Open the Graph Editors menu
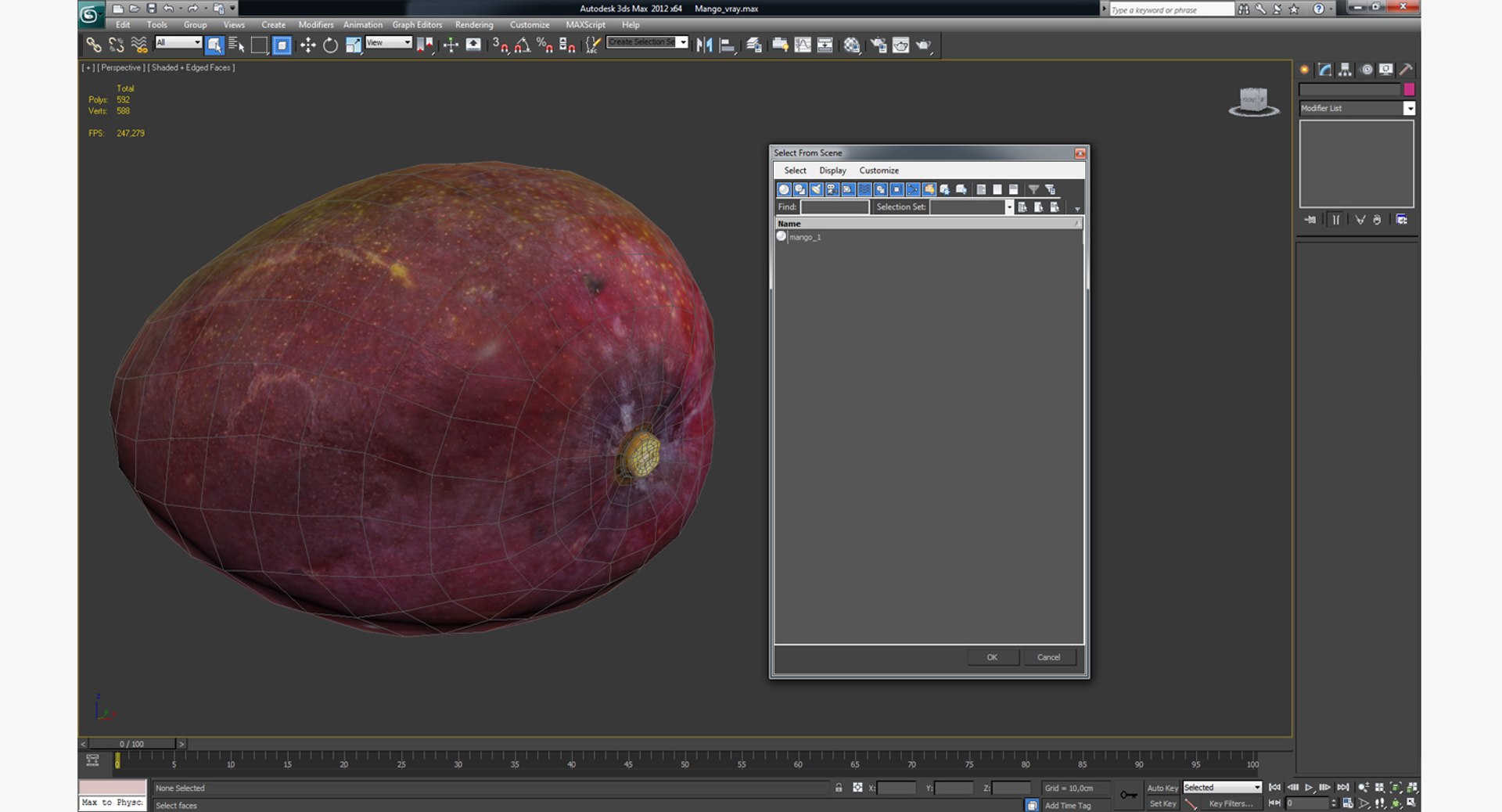Viewport: 1502px width, 812px height. click(417, 25)
